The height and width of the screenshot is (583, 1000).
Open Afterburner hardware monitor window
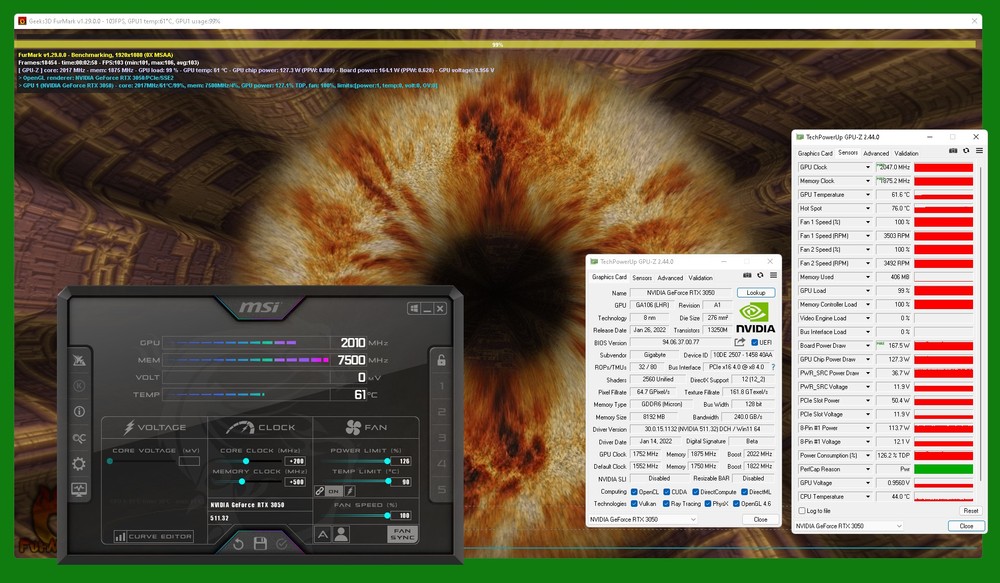click(x=79, y=489)
